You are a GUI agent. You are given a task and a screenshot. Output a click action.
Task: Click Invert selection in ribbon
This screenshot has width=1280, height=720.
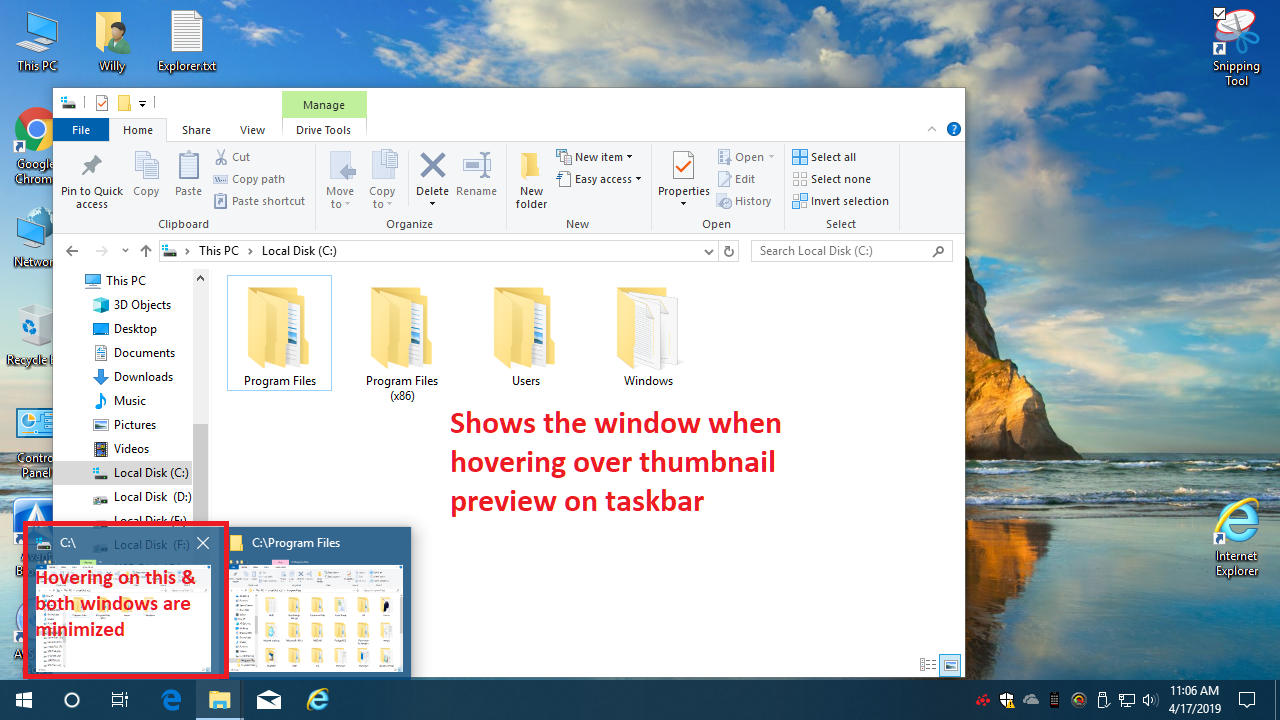[x=840, y=201]
